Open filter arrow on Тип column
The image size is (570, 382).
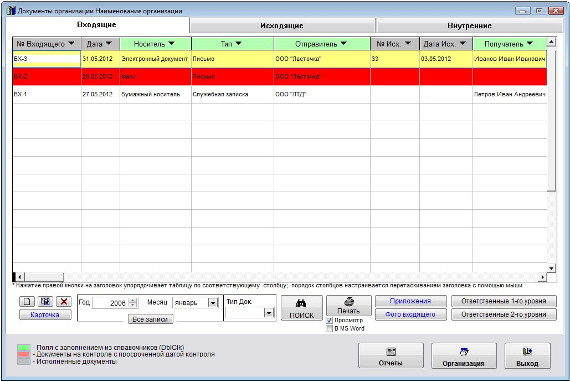point(238,44)
